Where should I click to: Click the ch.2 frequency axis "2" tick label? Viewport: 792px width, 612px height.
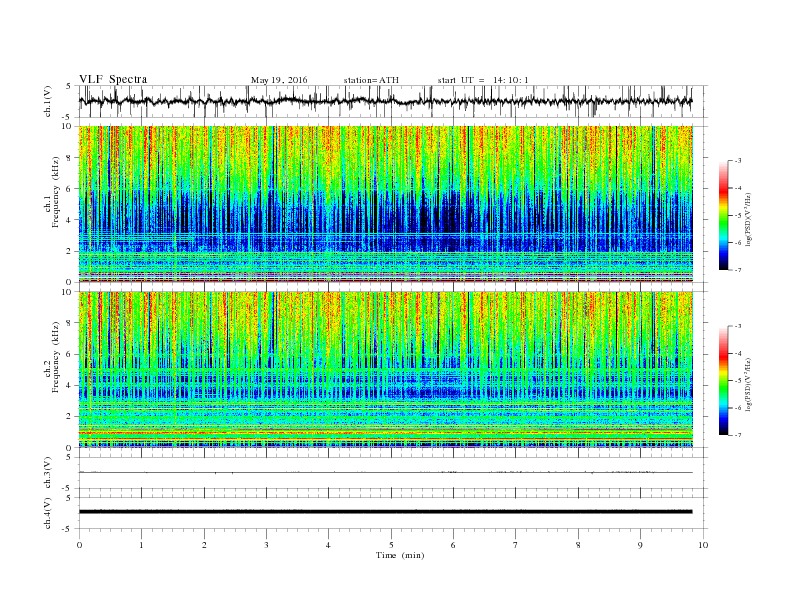pyautogui.click(x=70, y=417)
